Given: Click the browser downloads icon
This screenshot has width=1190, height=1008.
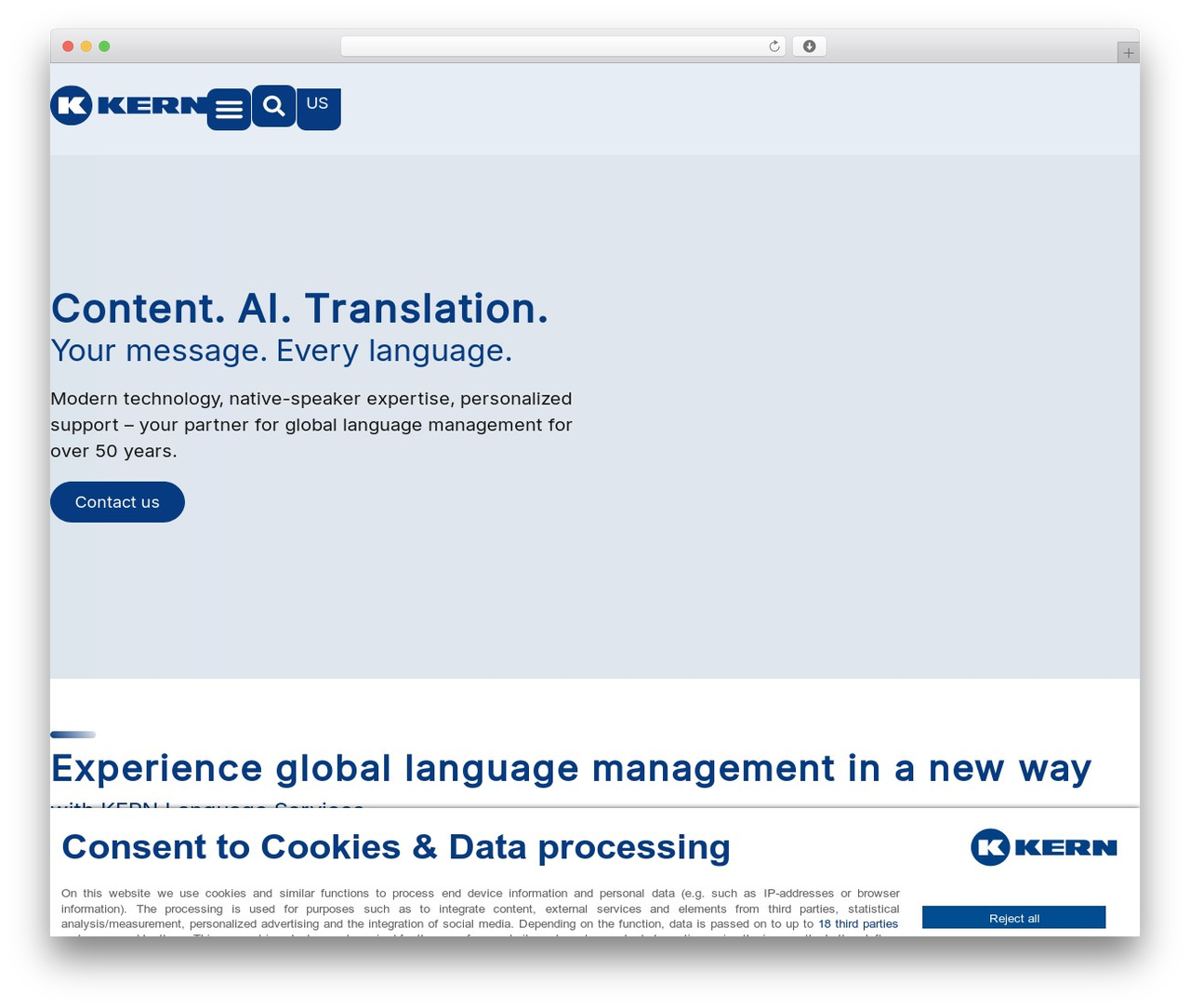Looking at the screenshot, I should pyautogui.click(x=809, y=46).
